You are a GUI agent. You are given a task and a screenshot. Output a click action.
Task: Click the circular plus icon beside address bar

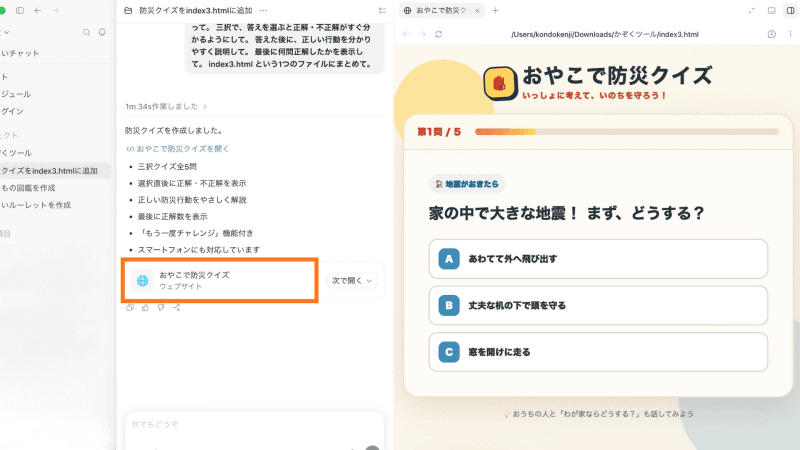pos(771,34)
